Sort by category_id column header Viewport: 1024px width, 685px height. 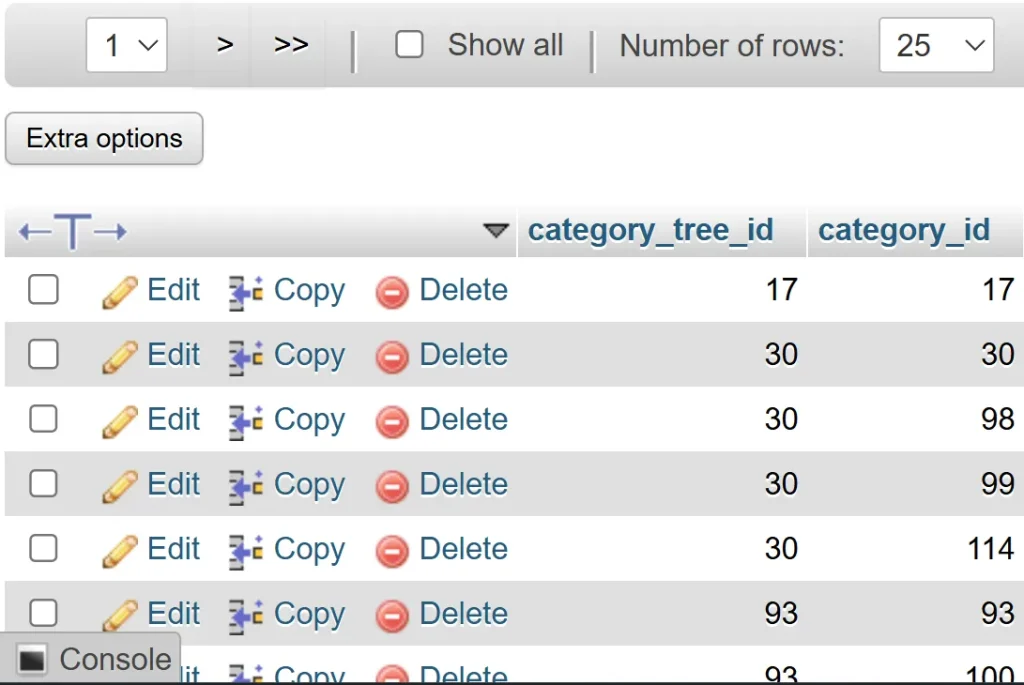pyautogui.click(x=903, y=230)
